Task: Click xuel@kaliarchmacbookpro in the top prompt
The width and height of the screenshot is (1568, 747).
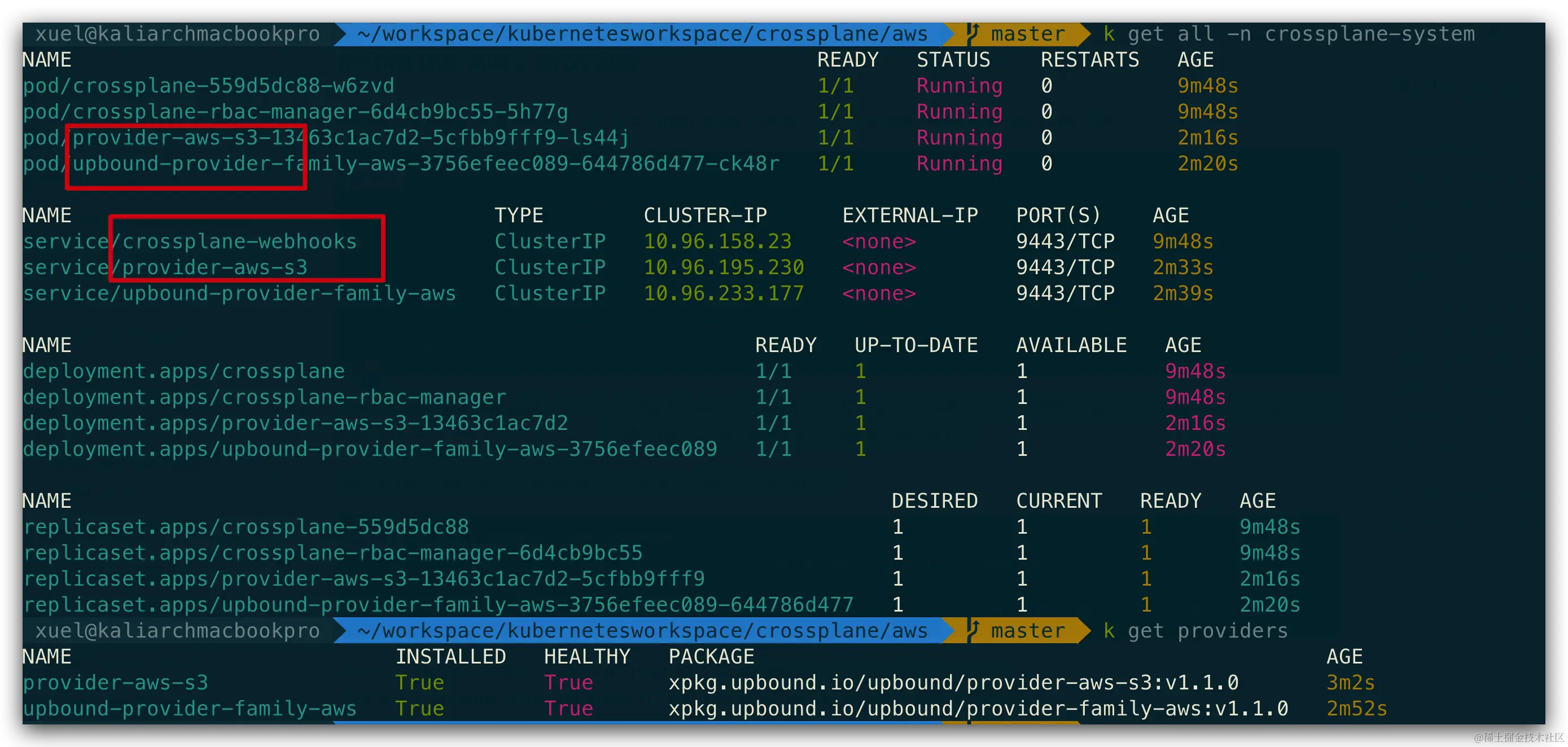Action: tap(178, 34)
